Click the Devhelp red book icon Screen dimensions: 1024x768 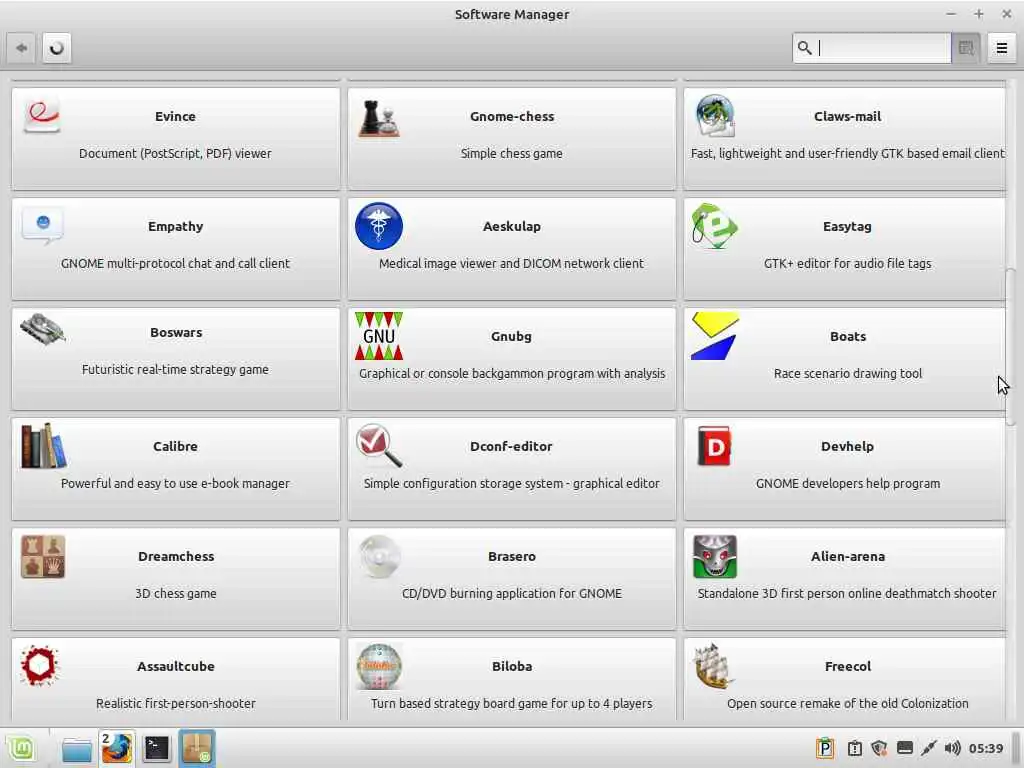(714, 446)
